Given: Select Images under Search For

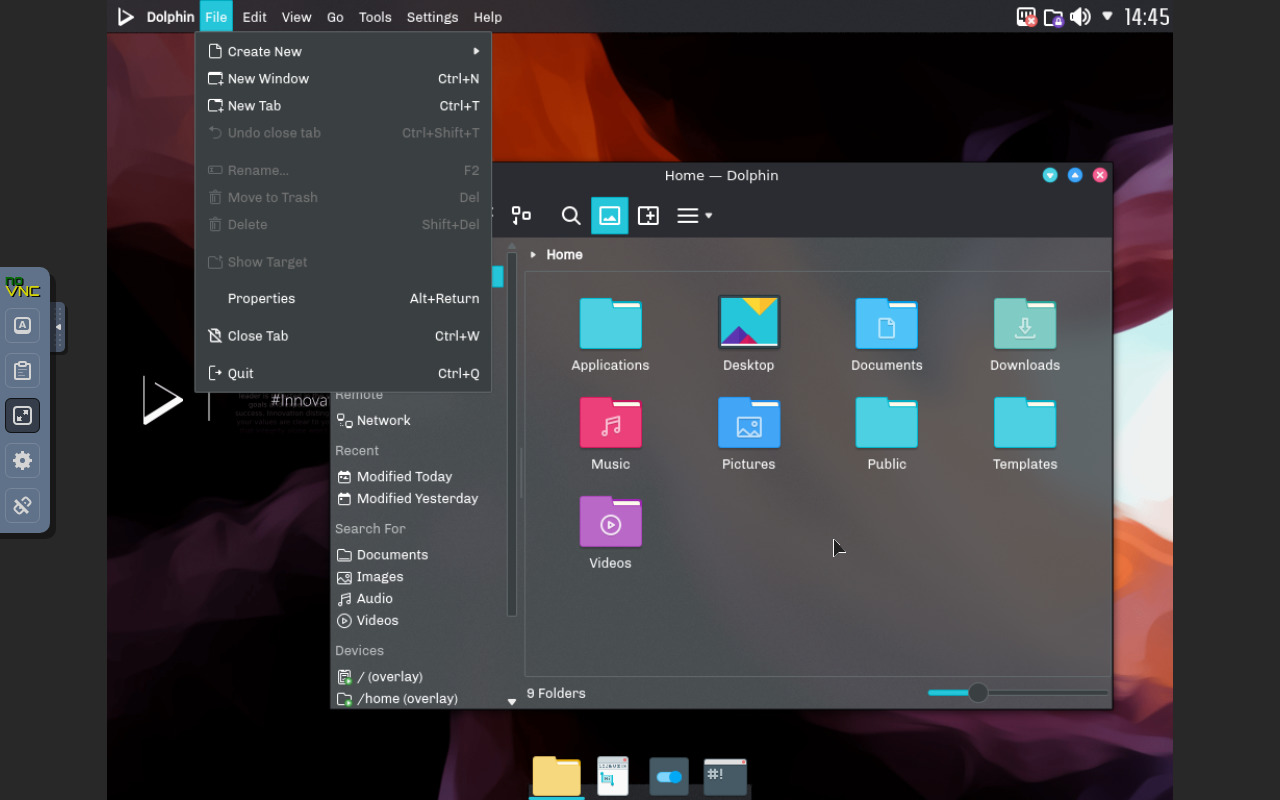Looking at the screenshot, I should point(379,576).
